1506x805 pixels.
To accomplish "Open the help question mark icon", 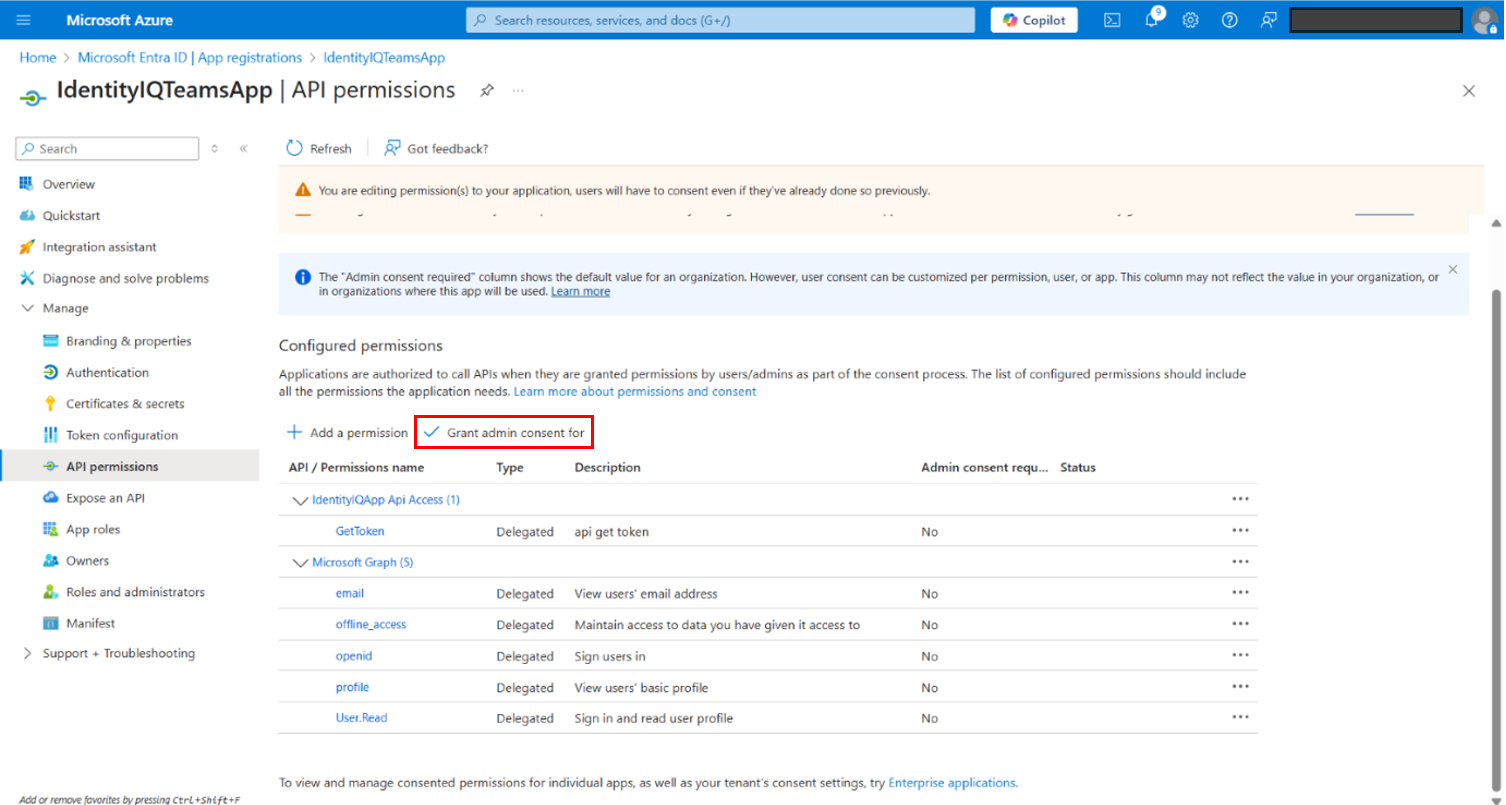I will click(x=1230, y=20).
